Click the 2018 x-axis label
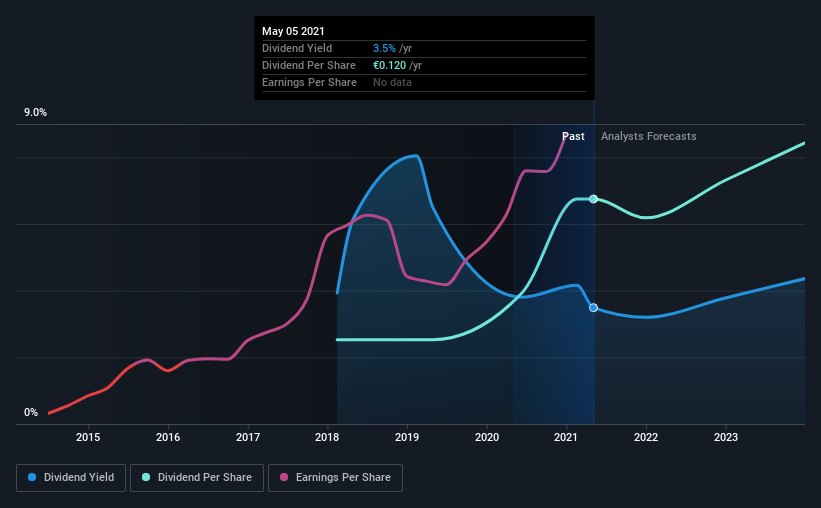Viewport: 821px width, 508px height. point(327,437)
